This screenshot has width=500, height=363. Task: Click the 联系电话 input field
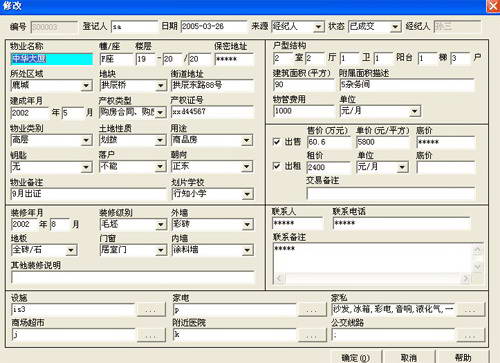coord(402,223)
